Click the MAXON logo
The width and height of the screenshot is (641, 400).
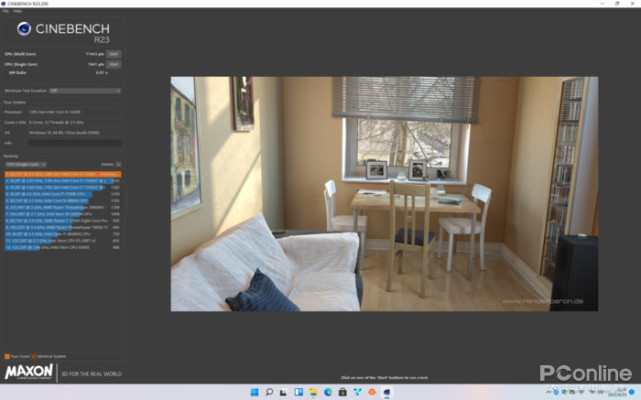click(29, 372)
